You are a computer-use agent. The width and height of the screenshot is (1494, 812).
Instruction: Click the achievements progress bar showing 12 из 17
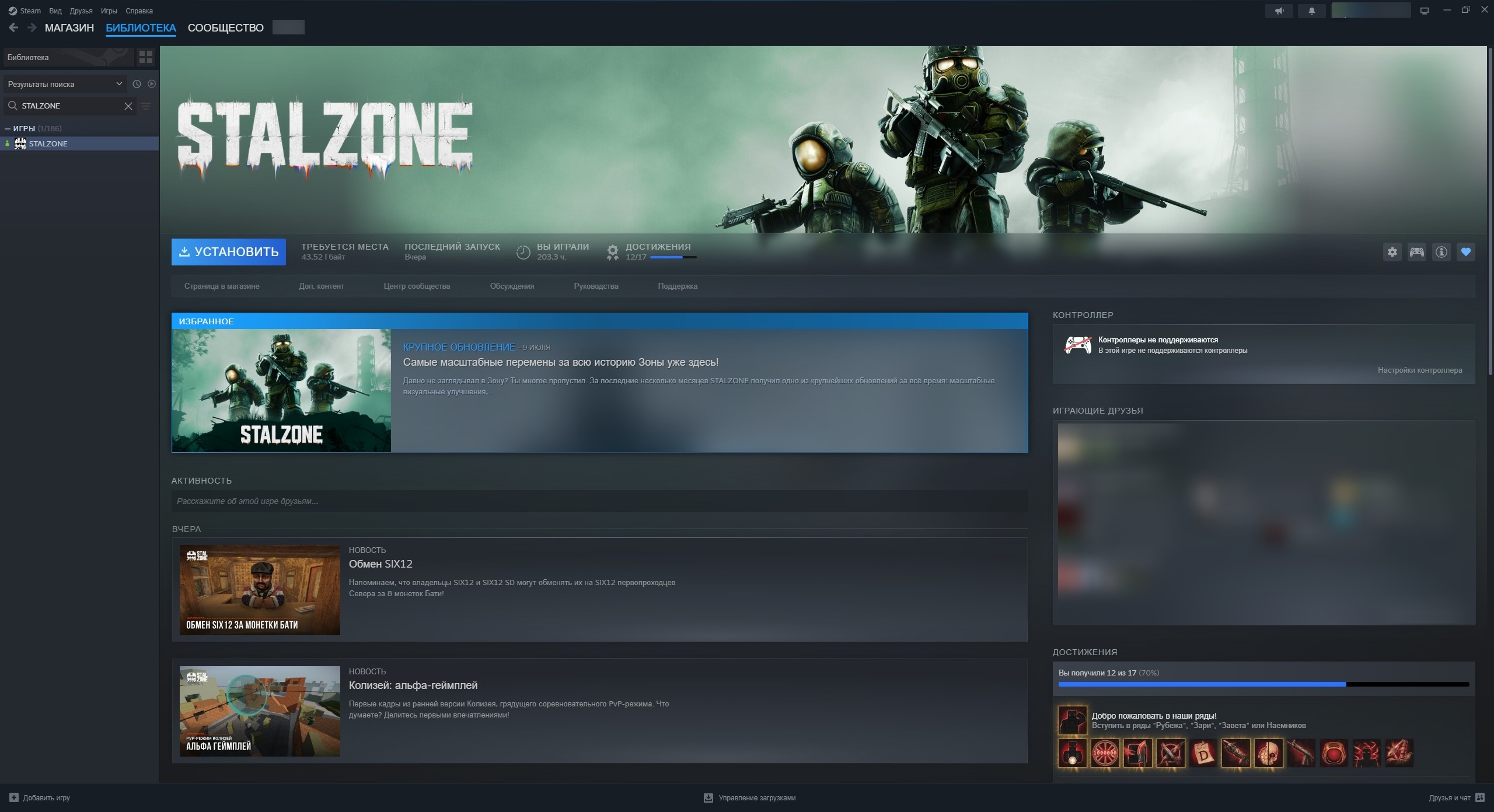click(x=1263, y=684)
